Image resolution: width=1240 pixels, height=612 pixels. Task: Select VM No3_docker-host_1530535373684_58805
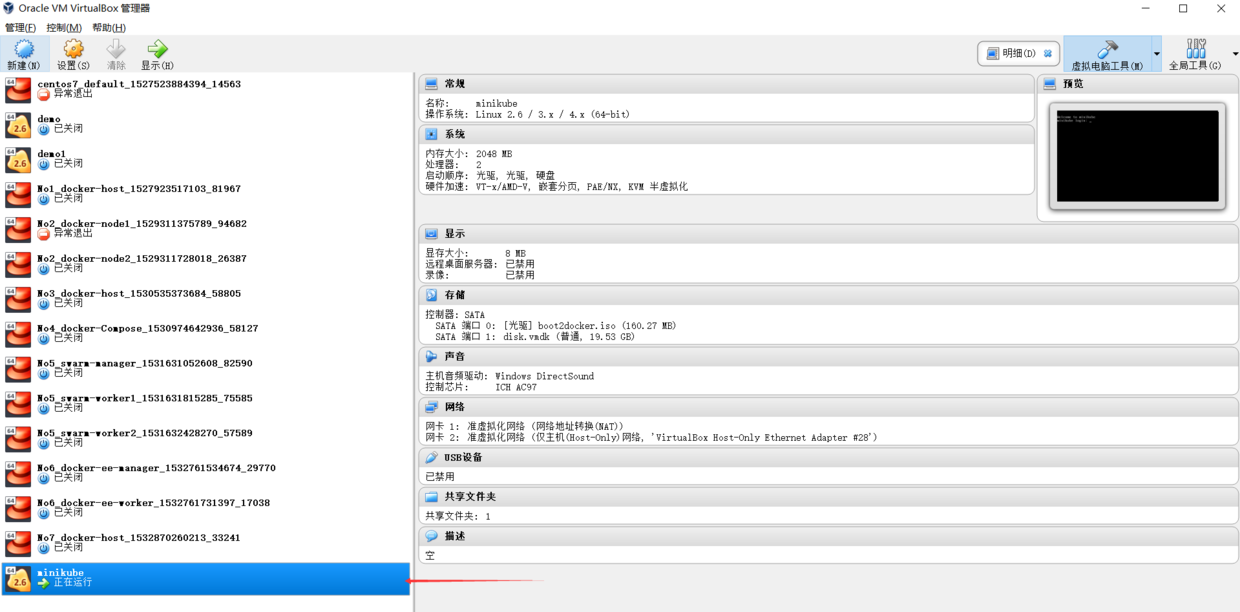[207, 299]
